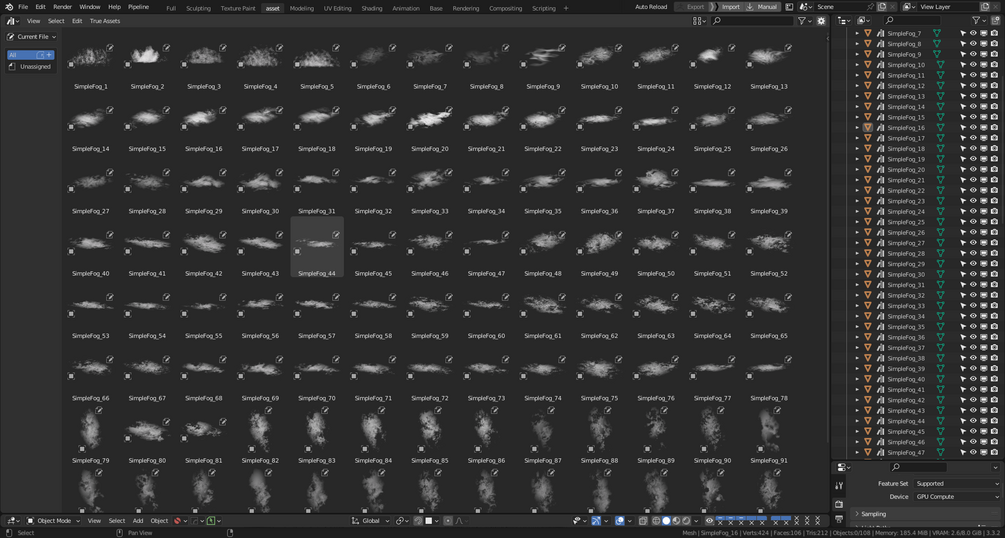Click the output properties tab icon
The image size is (1005, 538).
tap(840, 519)
